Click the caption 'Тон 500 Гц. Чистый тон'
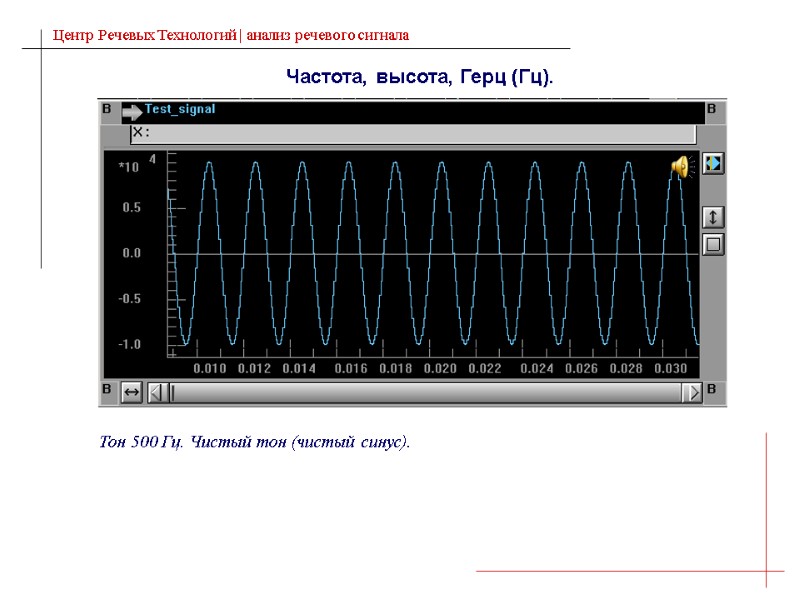Screen dimensions: 800x600 [x=194, y=441]
